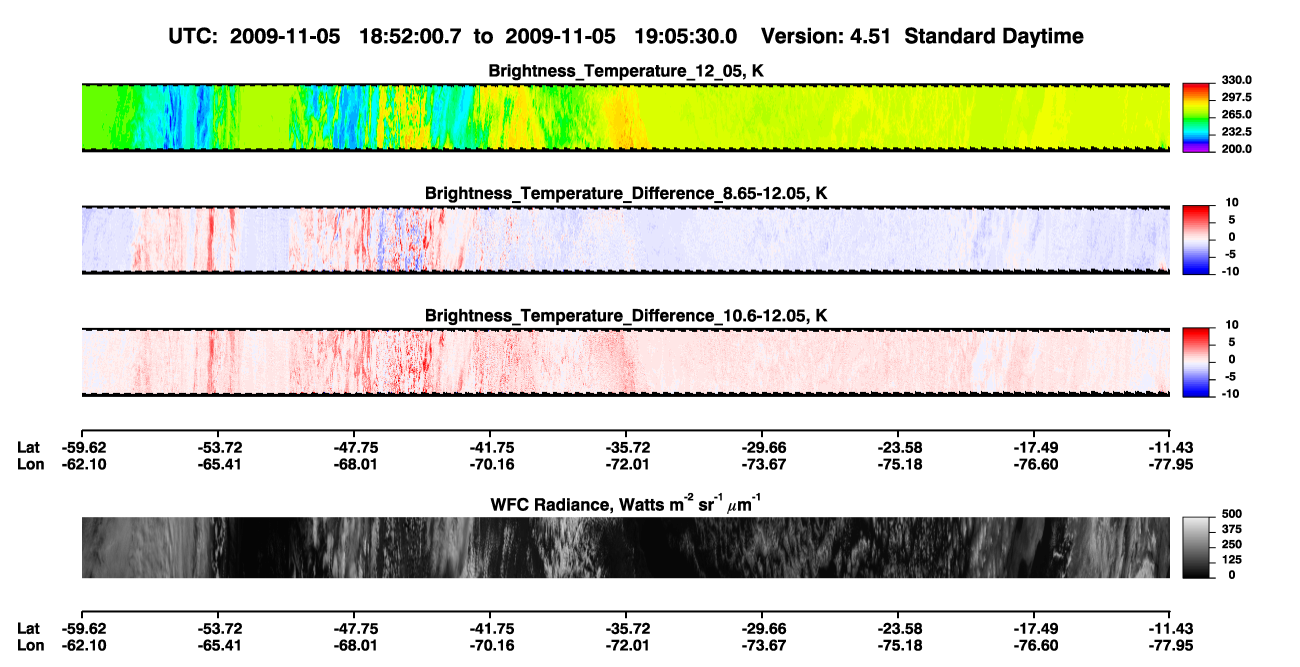Click the upper Lat axis label

(29, 448)
